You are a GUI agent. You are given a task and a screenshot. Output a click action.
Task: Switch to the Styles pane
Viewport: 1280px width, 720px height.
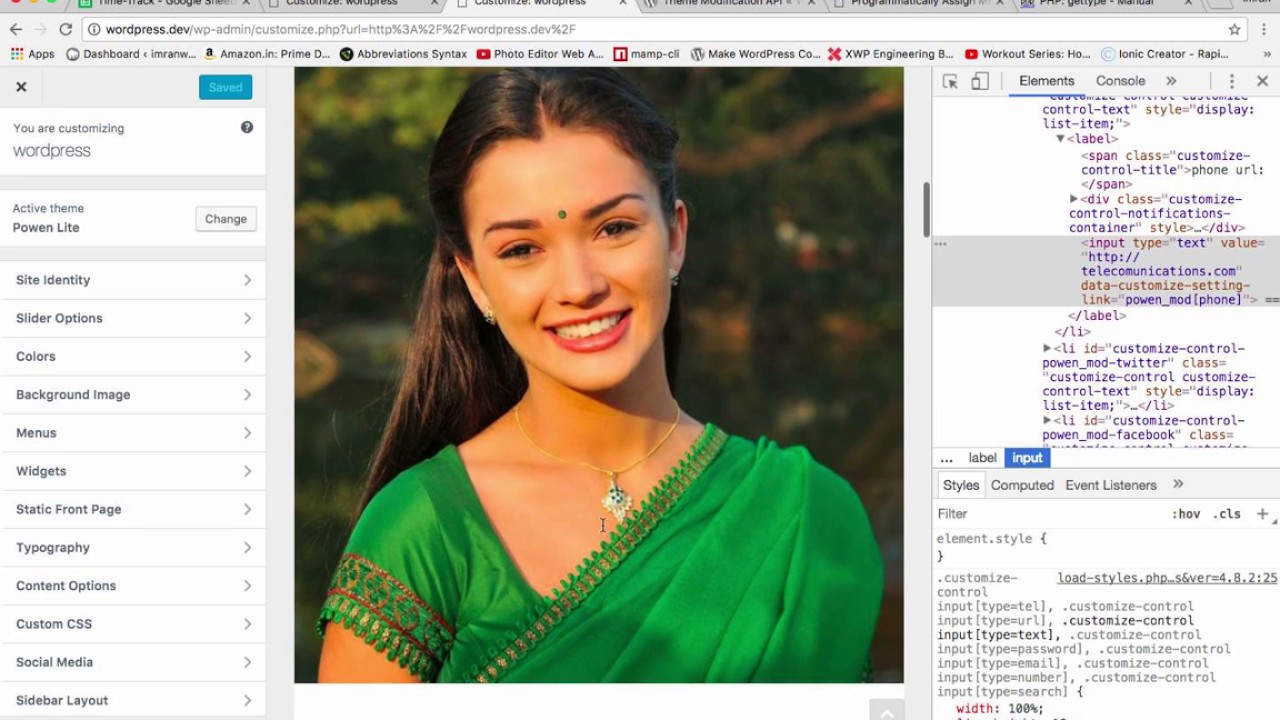click(x=961, y=485)
